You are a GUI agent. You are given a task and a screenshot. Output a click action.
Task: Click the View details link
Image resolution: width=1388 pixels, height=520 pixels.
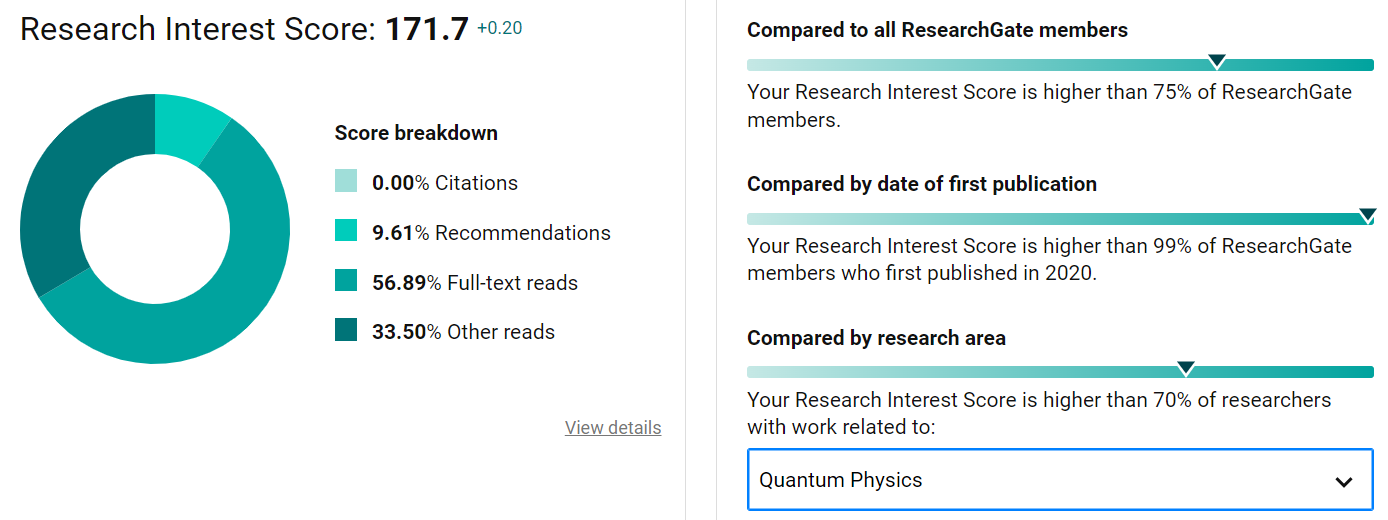tap(613, 428)
